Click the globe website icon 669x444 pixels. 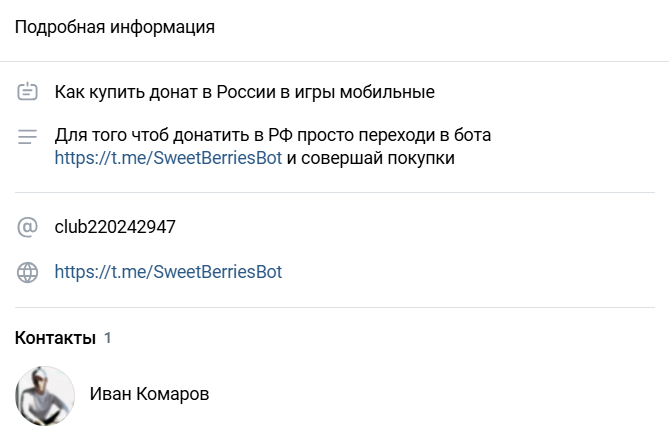[x=28, y=271]
